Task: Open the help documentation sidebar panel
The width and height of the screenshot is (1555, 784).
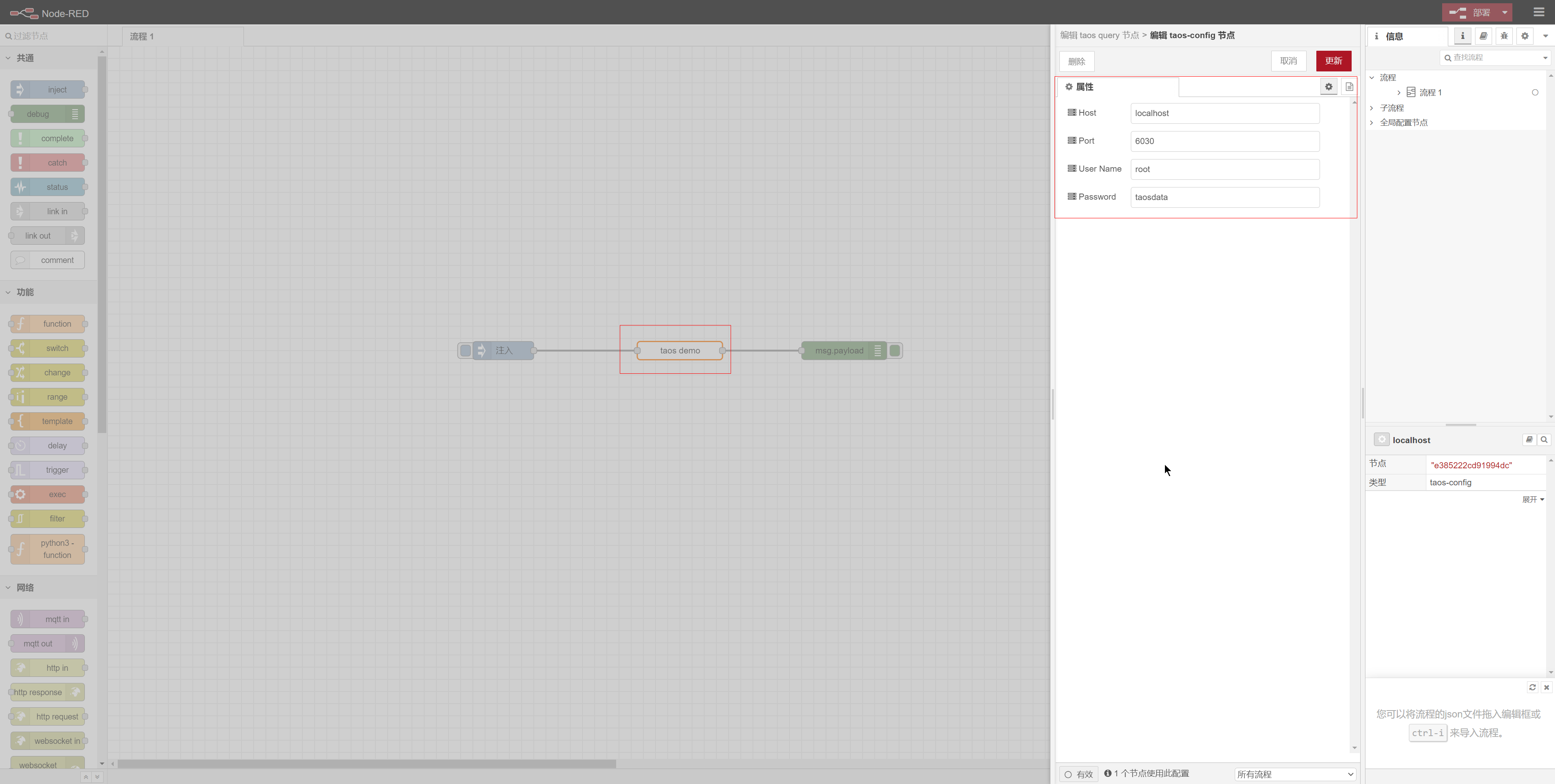Action: click(x=1483, y=36)
